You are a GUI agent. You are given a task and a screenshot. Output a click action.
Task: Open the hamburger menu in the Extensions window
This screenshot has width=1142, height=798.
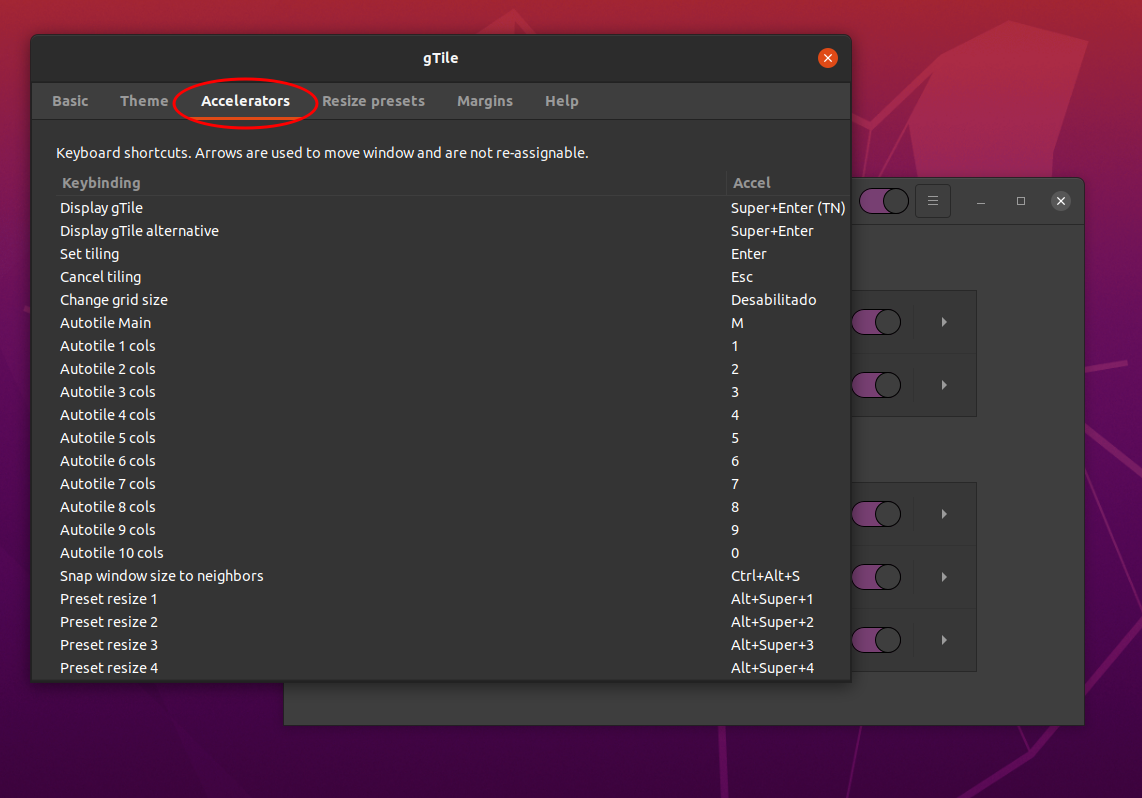[x=932, y=201]
